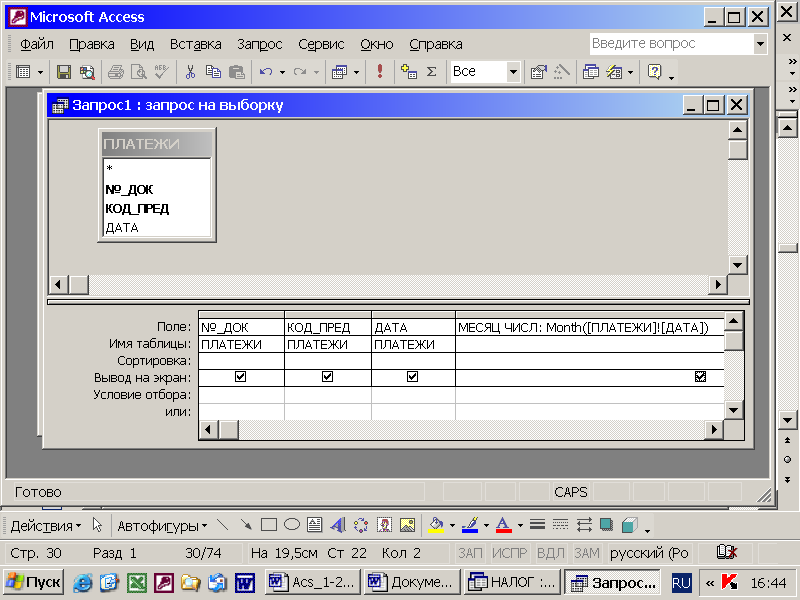
Task: Open the Properties toolbar icon
Action: [539, 72]
